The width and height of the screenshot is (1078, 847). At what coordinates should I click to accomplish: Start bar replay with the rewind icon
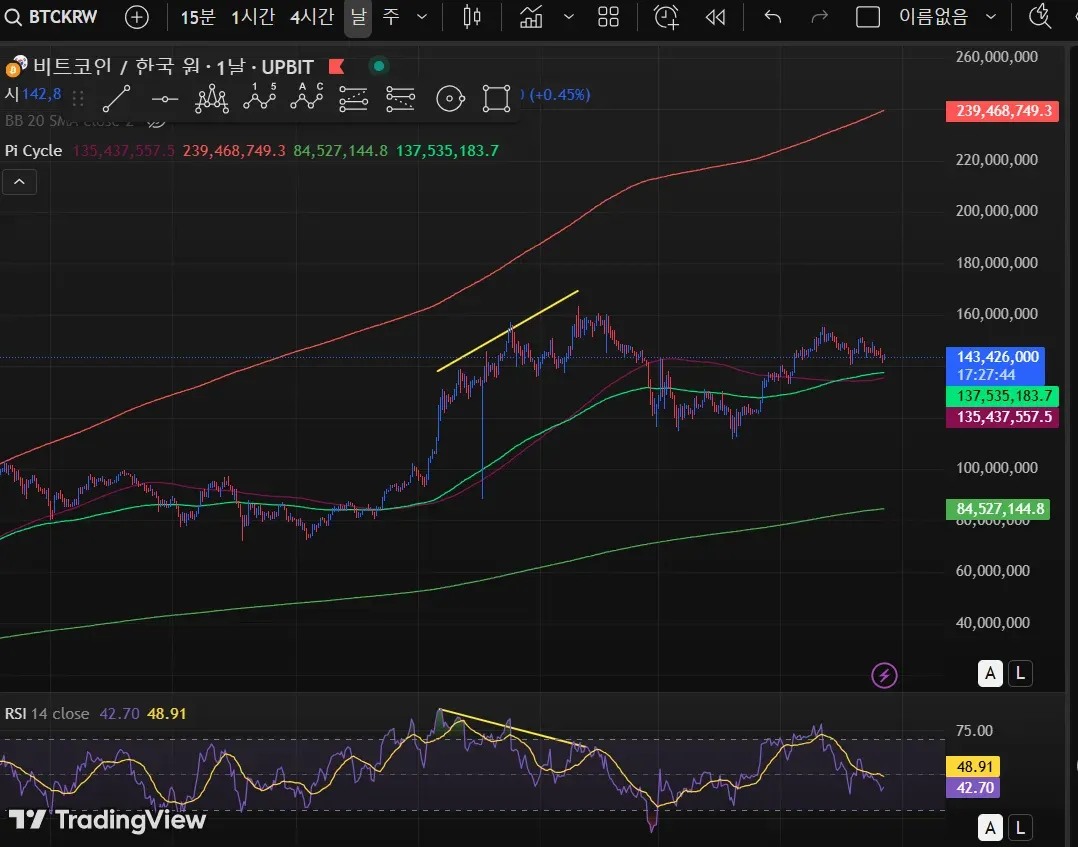(x=716, y=16)
